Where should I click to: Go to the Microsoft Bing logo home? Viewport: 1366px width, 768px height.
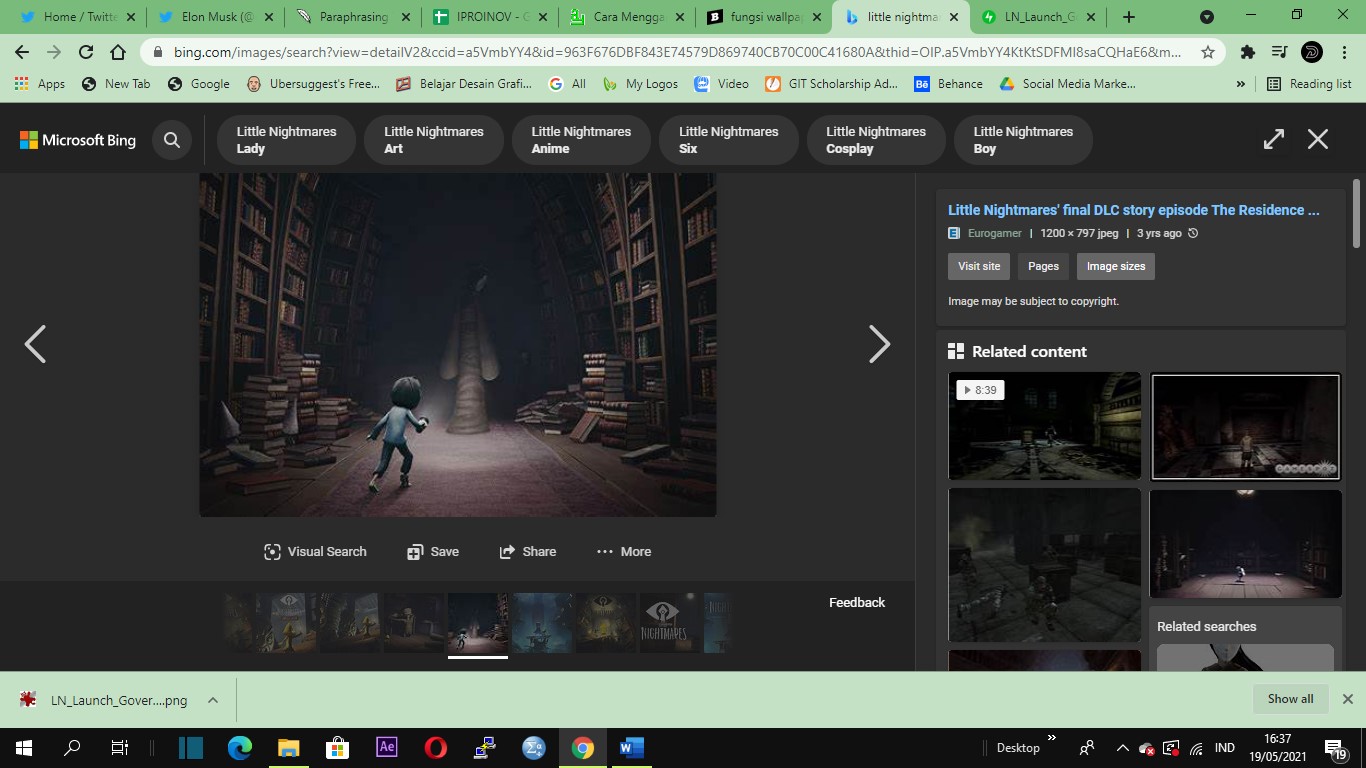(78, 140)
